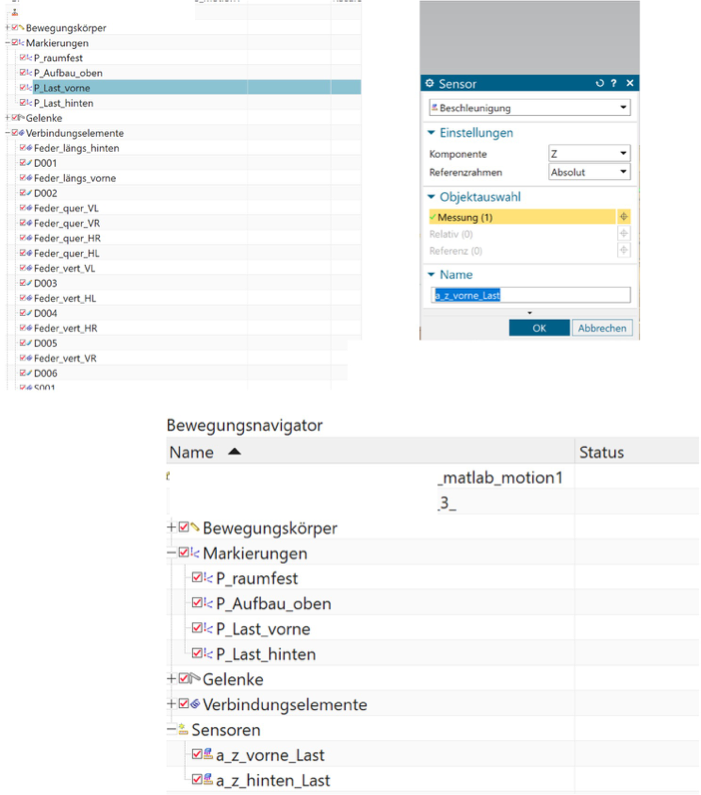This screenshot has height=795, width=701.
Task: Toggle a_z_vorne_Last sensor checkbox
Action: click(197, 754)
